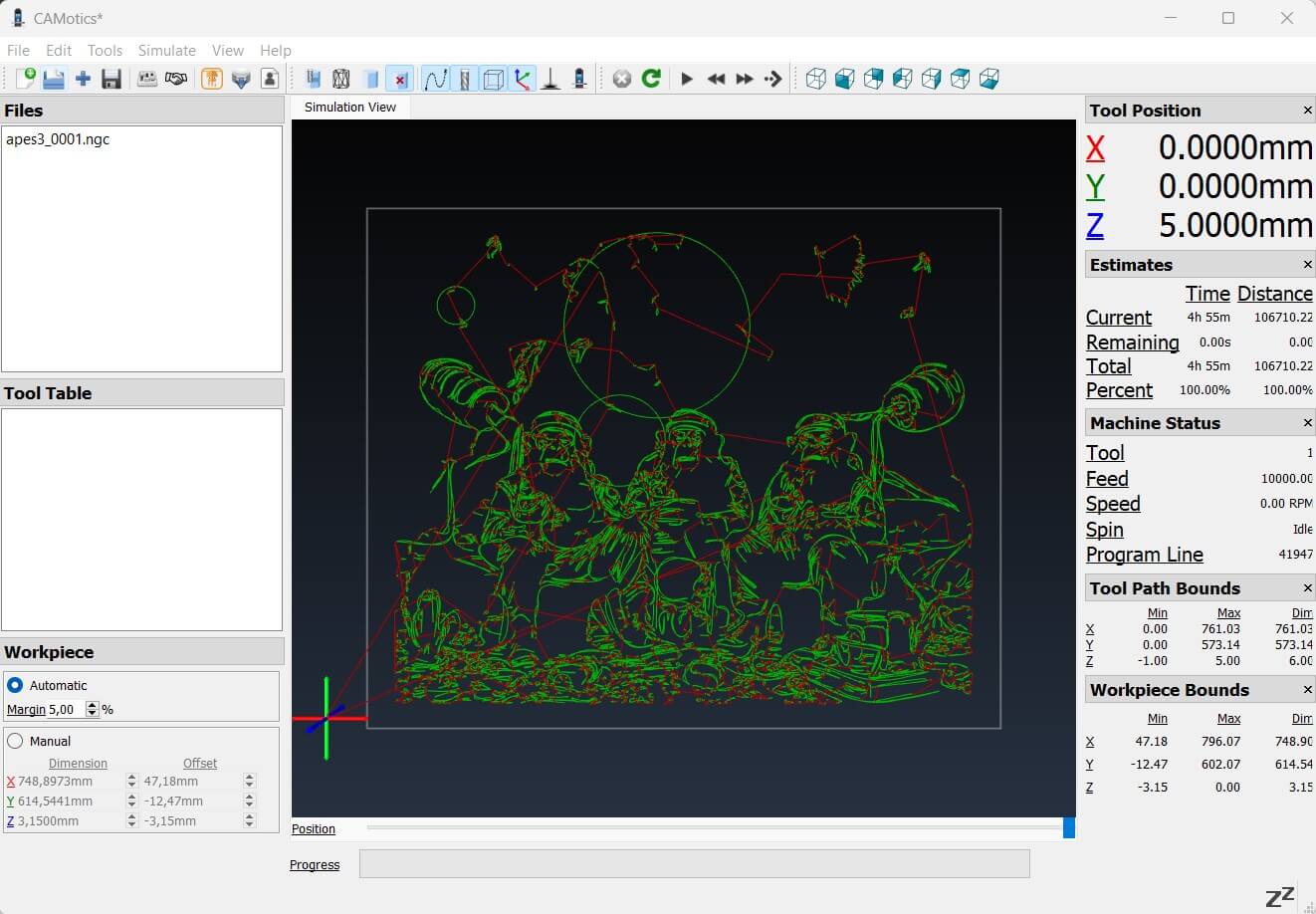Click the gray stop simulation icon
The image size is (1316, 914).
[x=622, y=79]
